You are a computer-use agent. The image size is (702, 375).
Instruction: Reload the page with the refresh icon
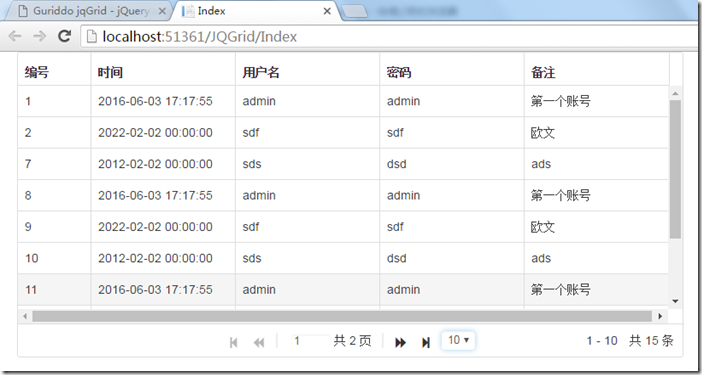[65, 36]
